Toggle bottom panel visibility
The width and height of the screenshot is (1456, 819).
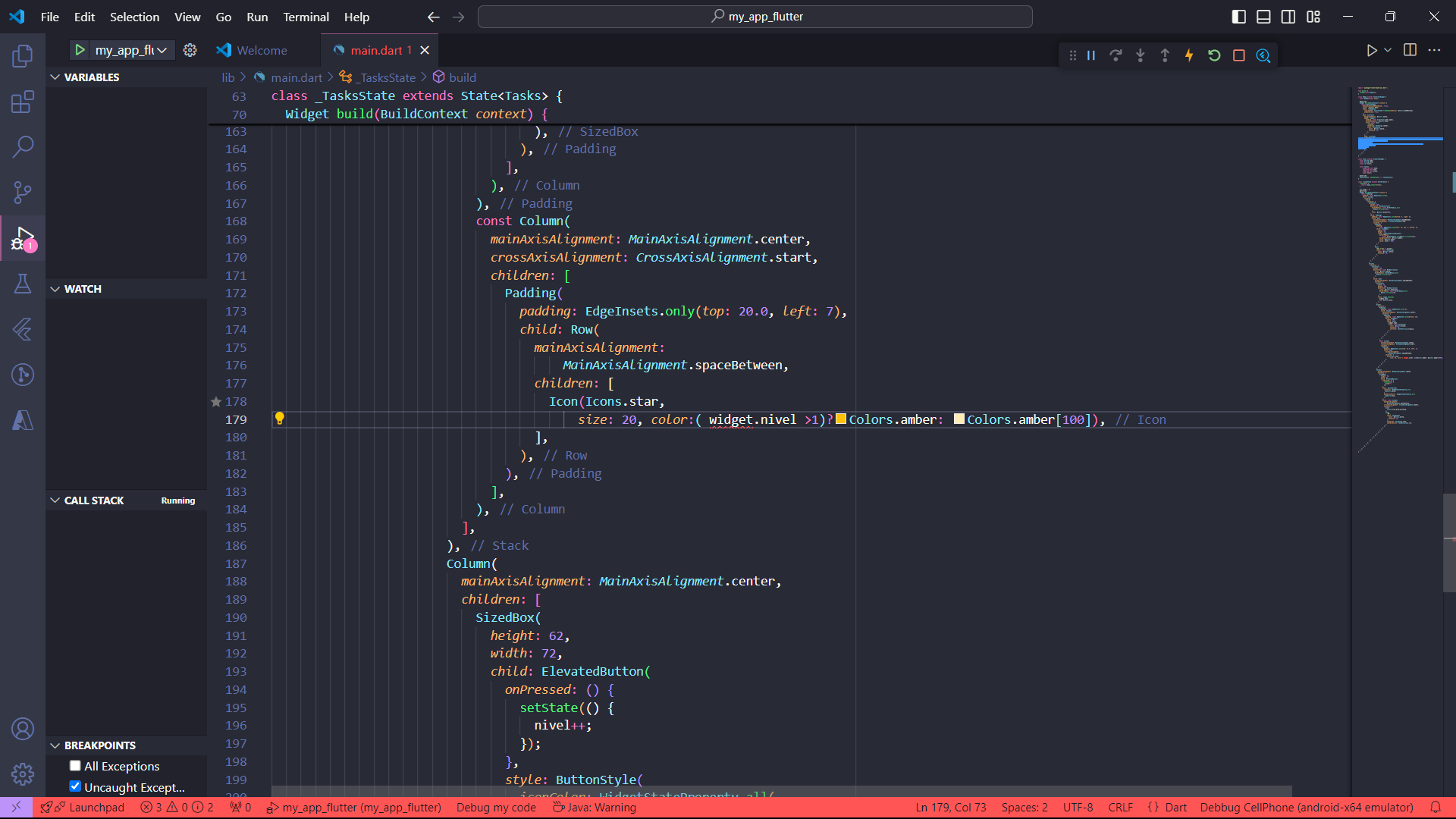coord(1263,17)
